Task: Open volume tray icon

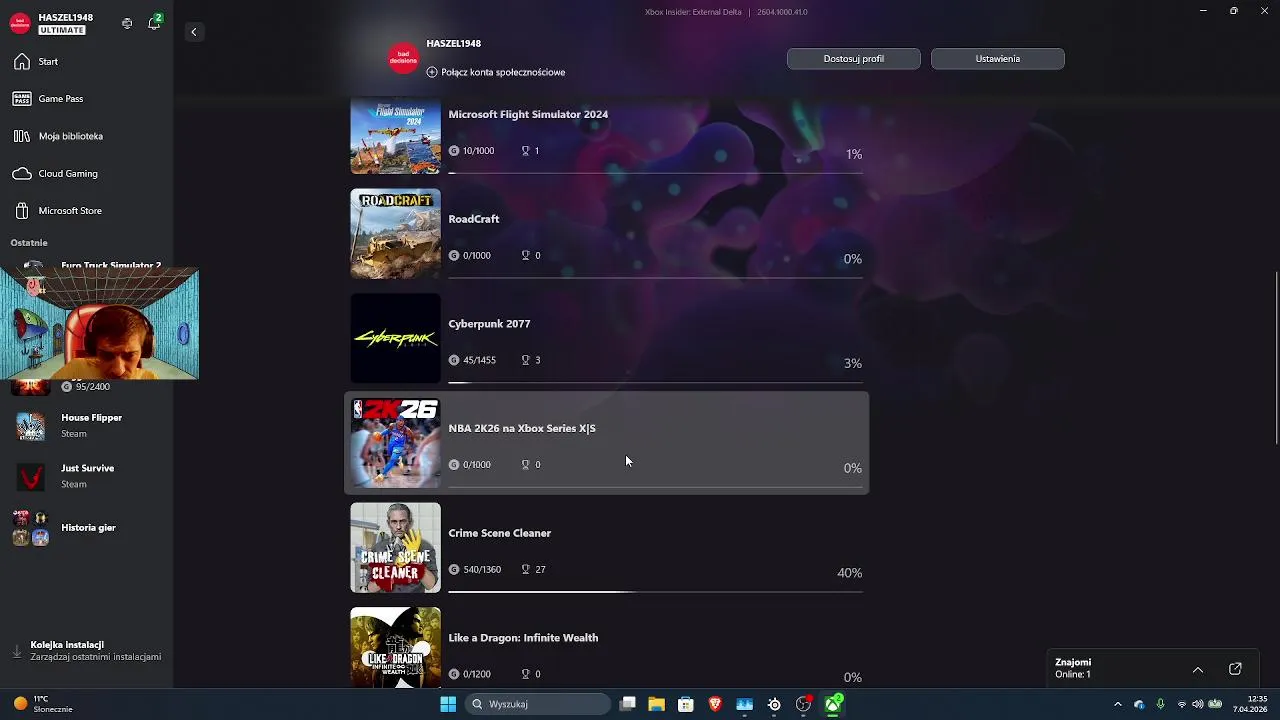Action: (x=1198, y=704)
